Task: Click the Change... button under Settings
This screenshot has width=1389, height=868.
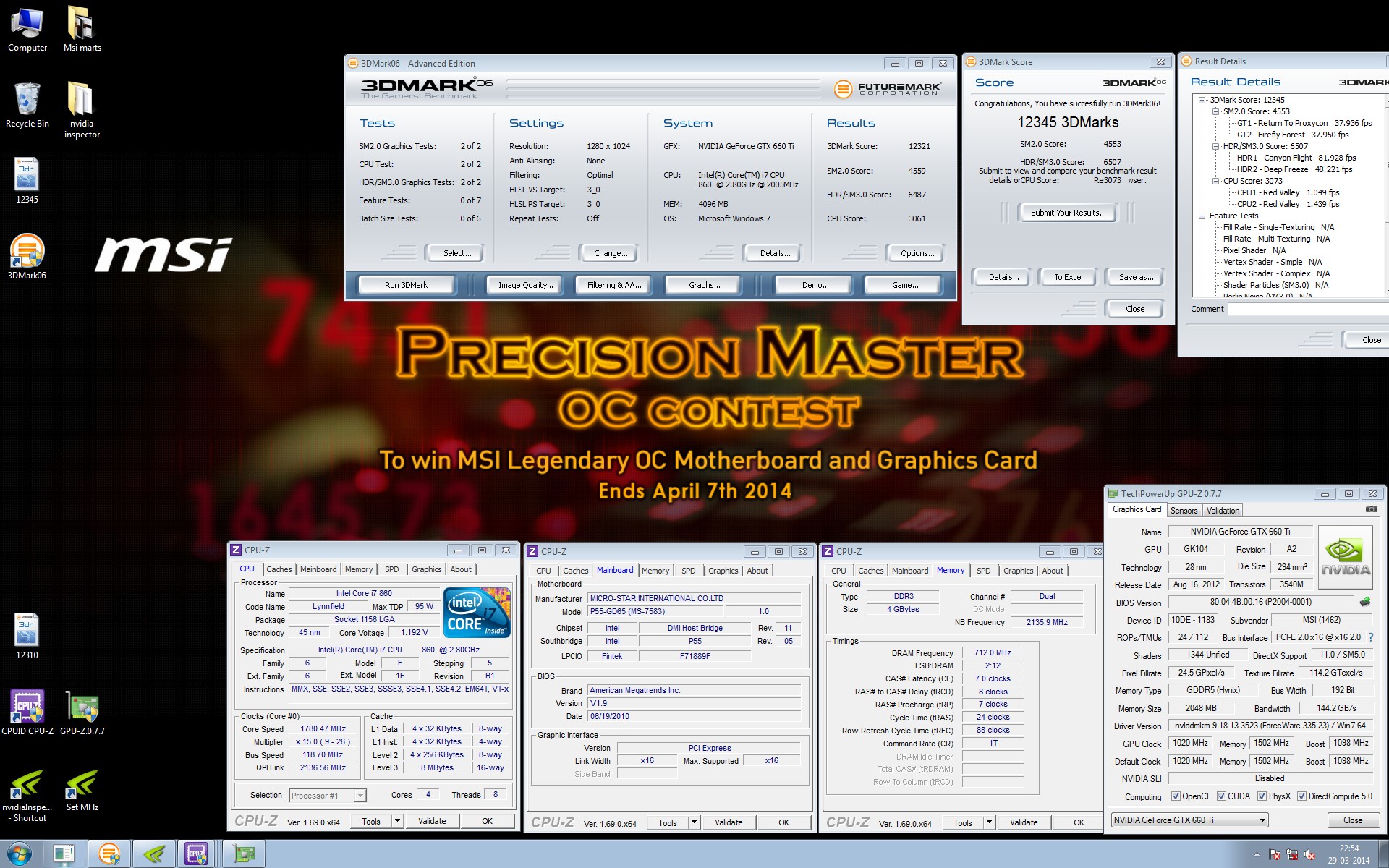Action: 610,253
